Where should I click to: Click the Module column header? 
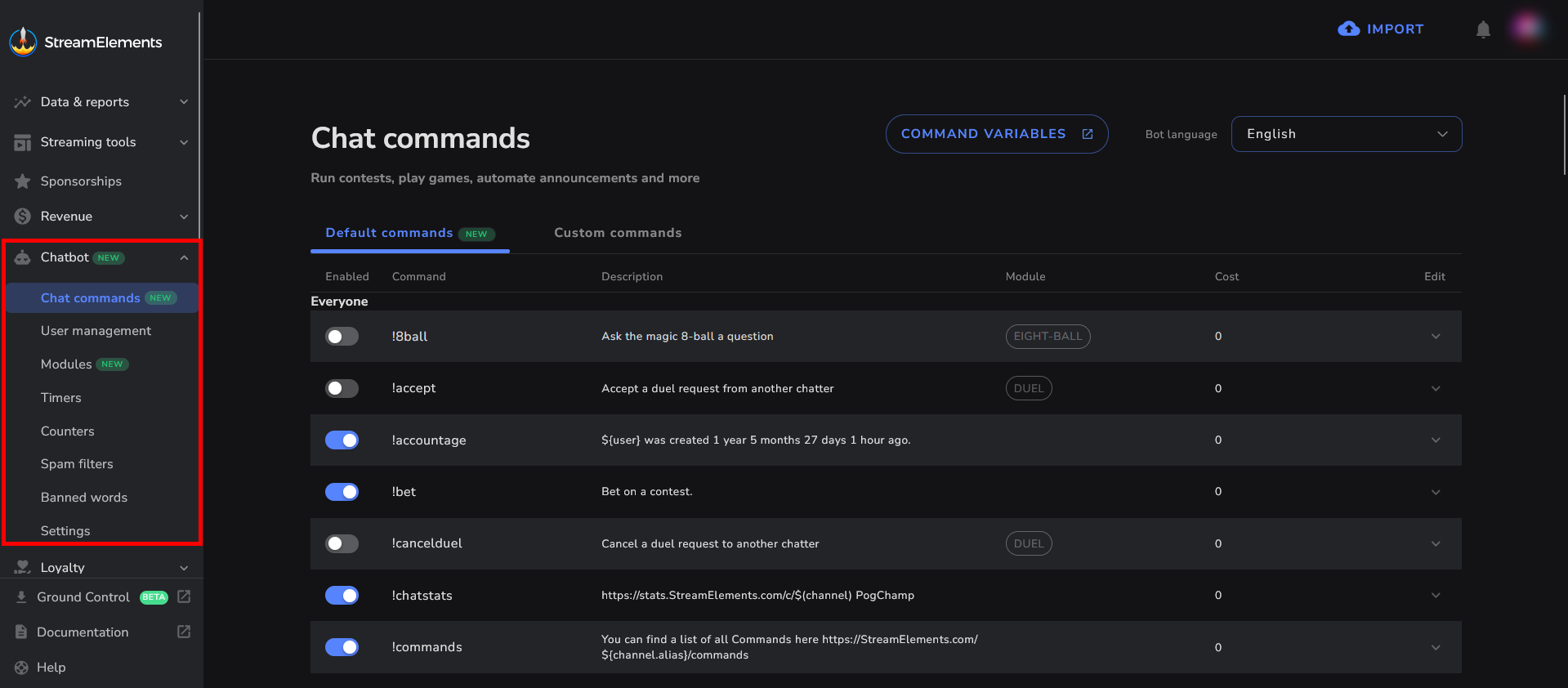point(1025,277)
